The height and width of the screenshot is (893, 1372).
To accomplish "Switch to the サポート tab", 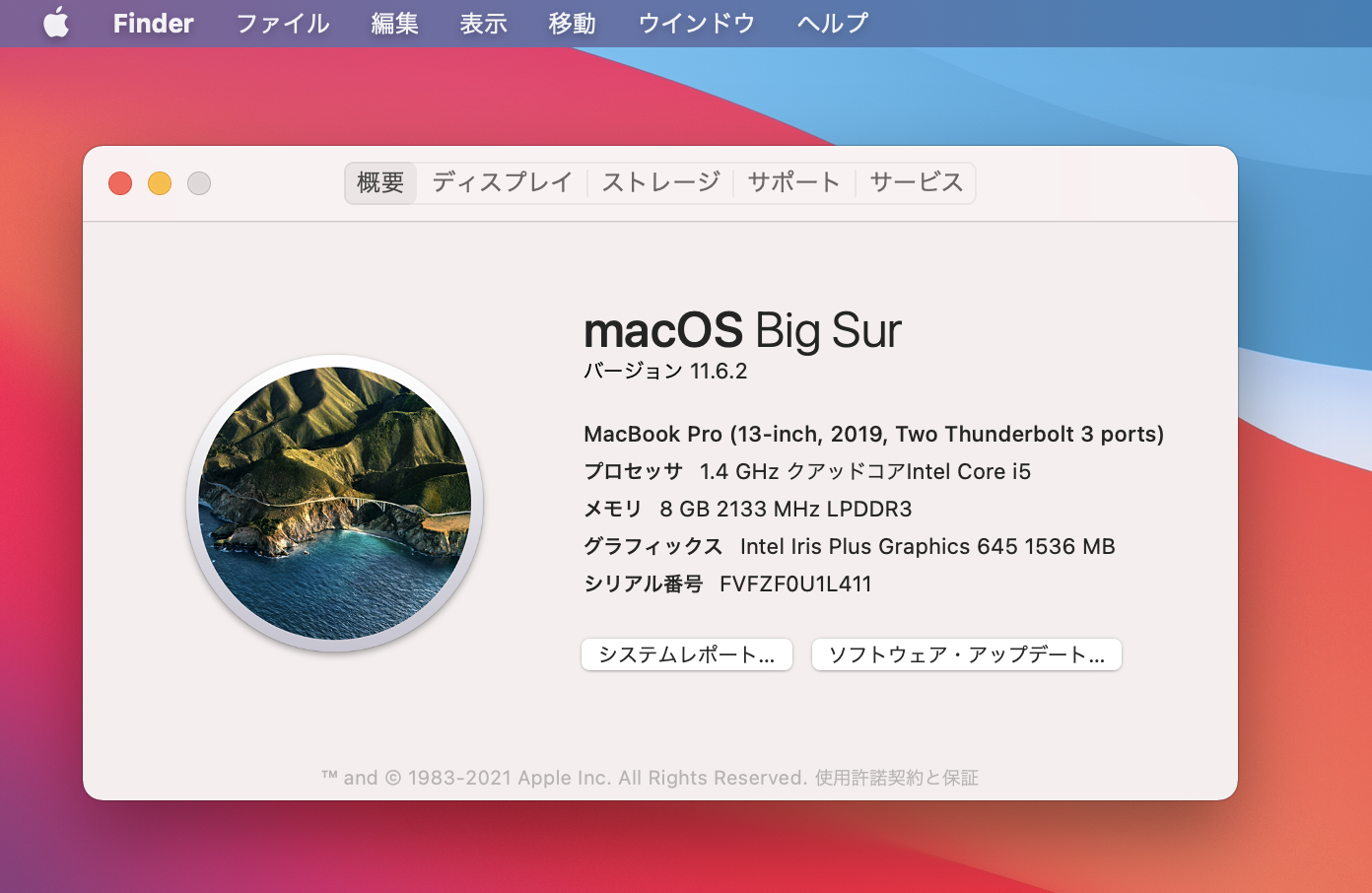I will (x=793, y=182).
